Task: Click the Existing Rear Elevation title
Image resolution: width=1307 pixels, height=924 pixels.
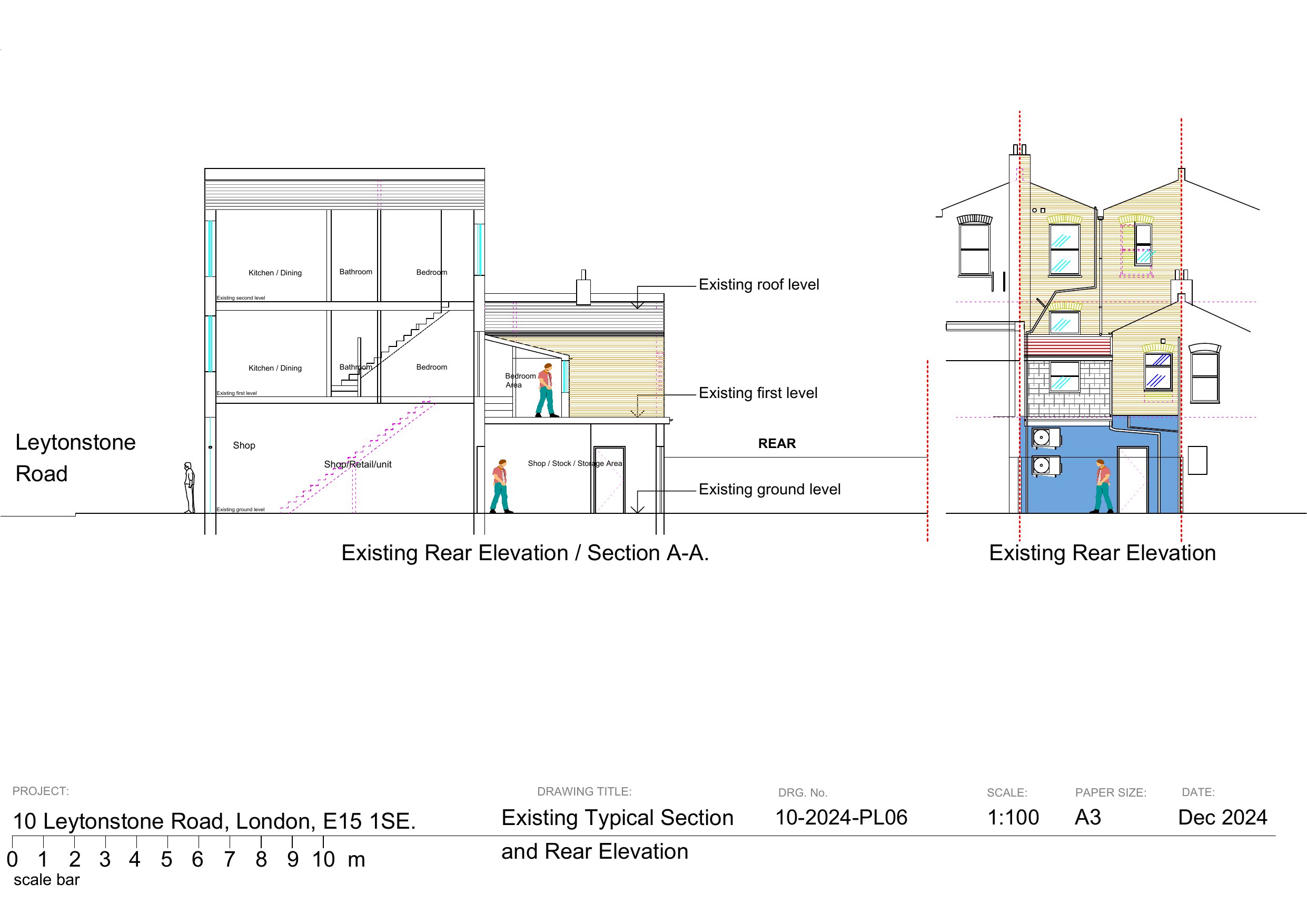Action: click(x=1102, y=553)
